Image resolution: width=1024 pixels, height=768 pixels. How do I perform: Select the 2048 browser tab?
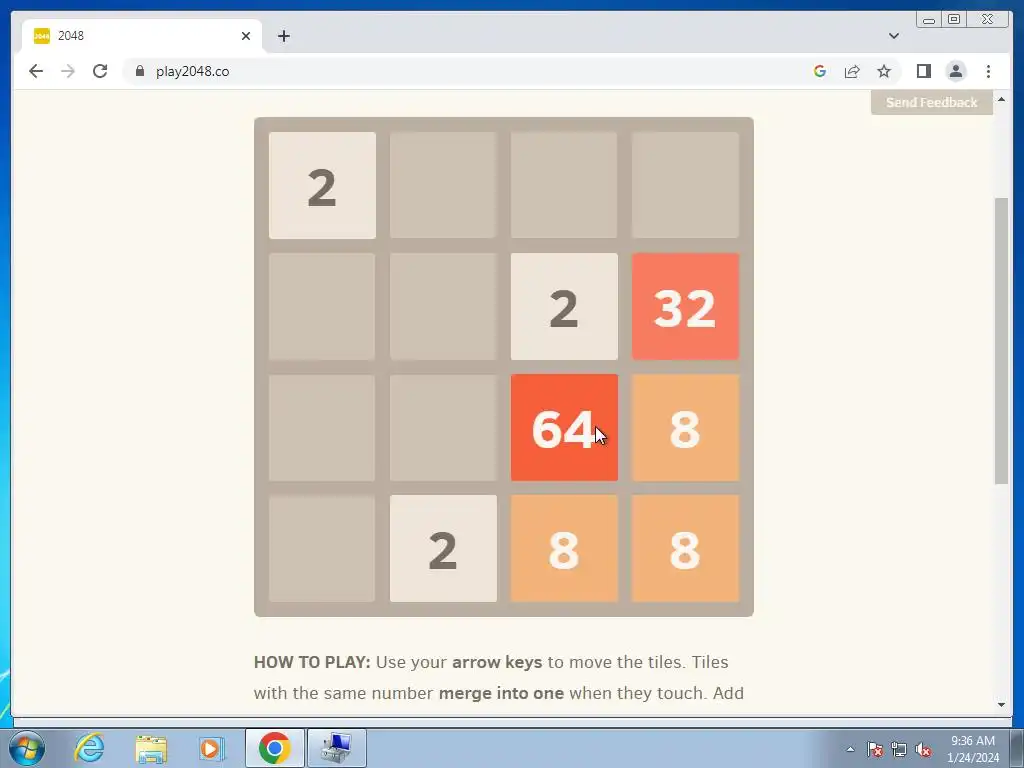pyautogui.click(x=142, y=36)
